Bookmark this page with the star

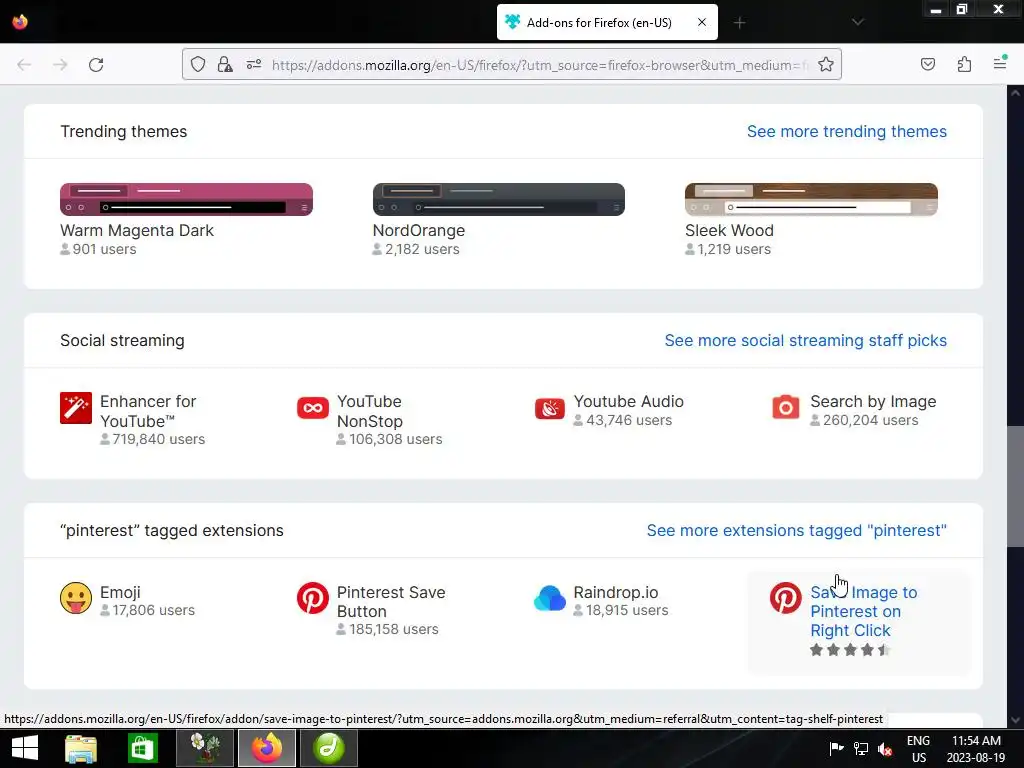point(825,64)
